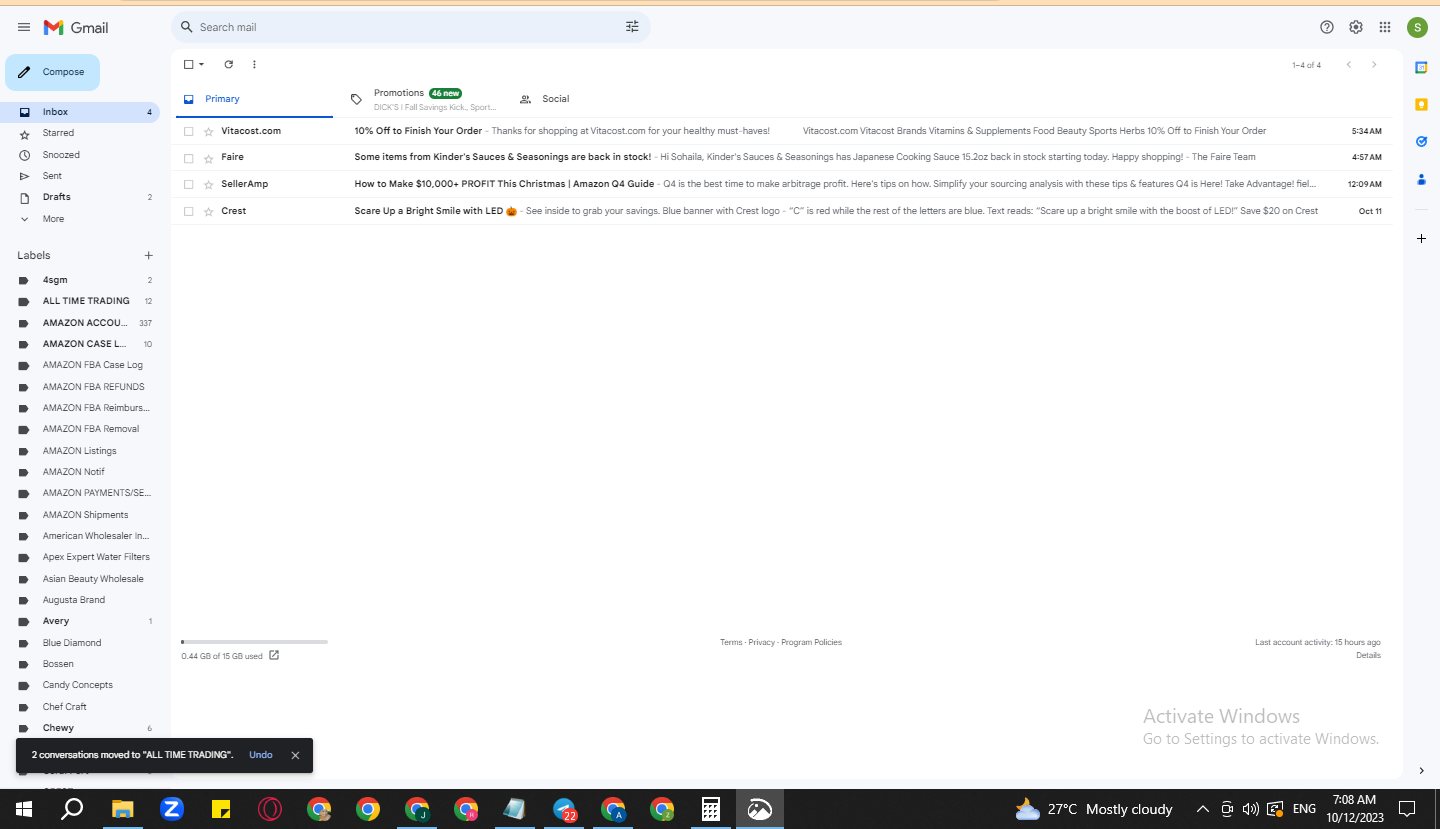This screenshot has height=829, width=1440.
Task: Open storage management link icon
Action: click(x=274, y=656)
